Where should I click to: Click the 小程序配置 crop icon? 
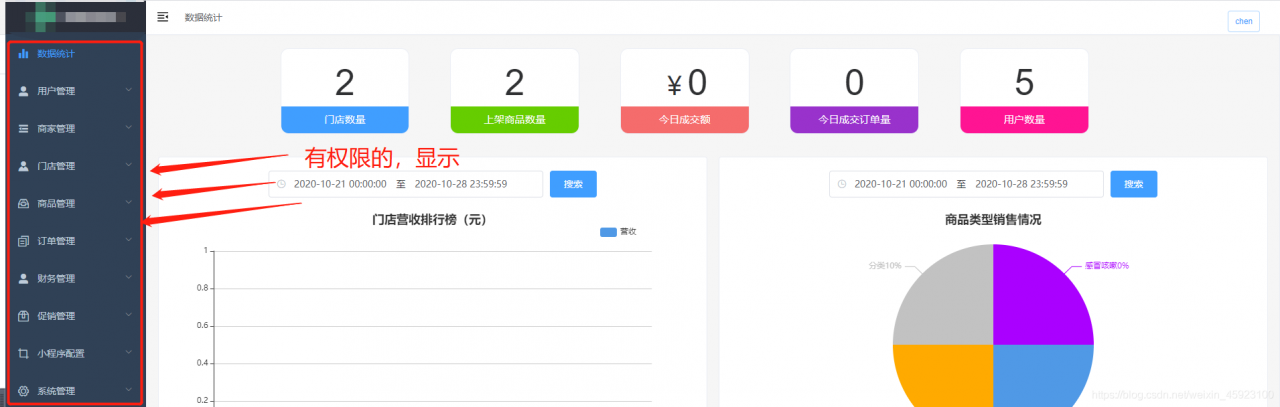pos(23,354)
